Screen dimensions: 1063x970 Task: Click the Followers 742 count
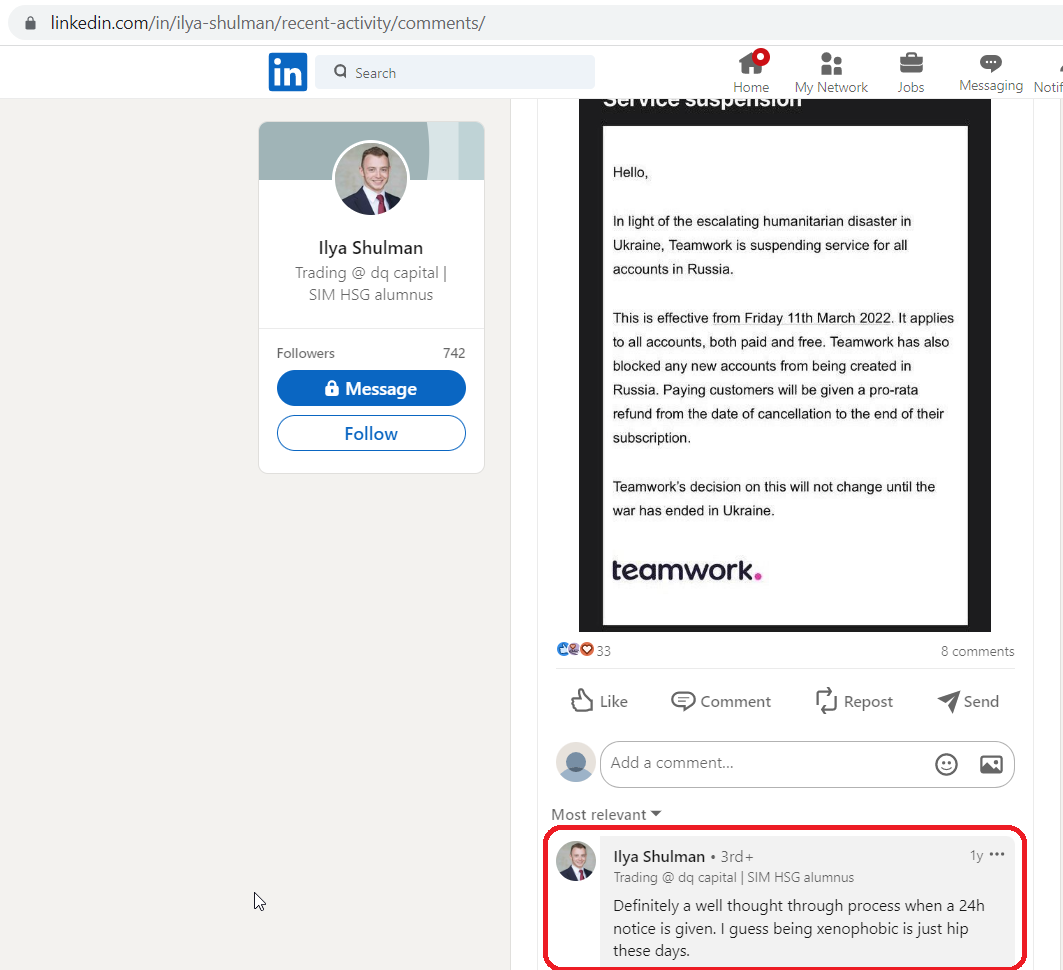point(371,353)
